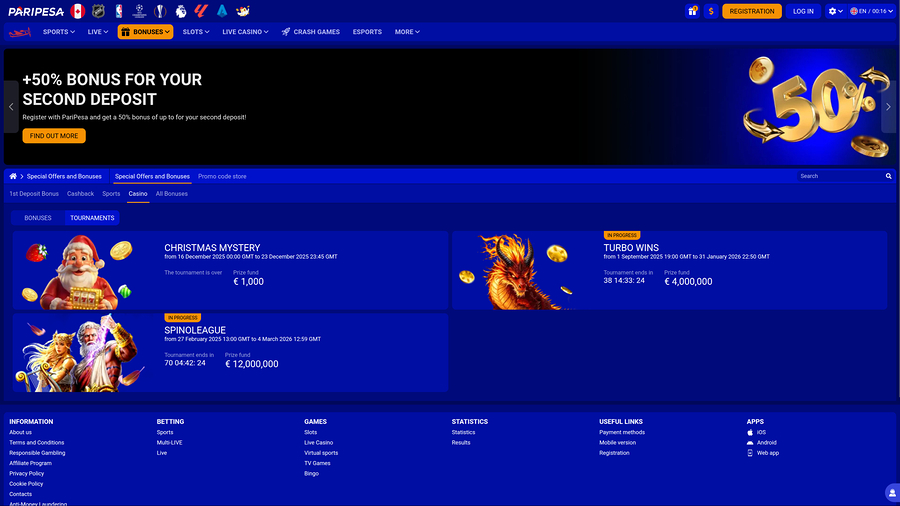Open Responsible Gambling footer link
Viewport: 900px width, 506px height.
tap(37, 453)
